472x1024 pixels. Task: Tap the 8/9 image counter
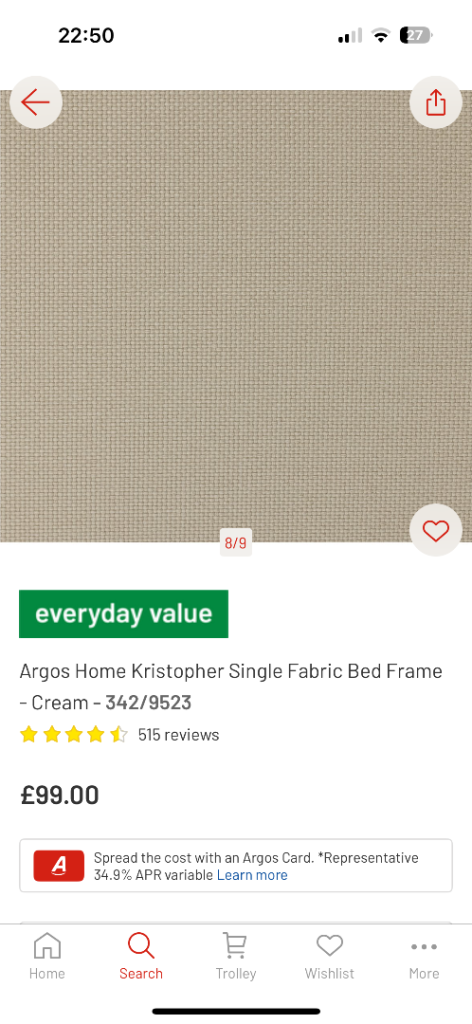click(236, 543)
